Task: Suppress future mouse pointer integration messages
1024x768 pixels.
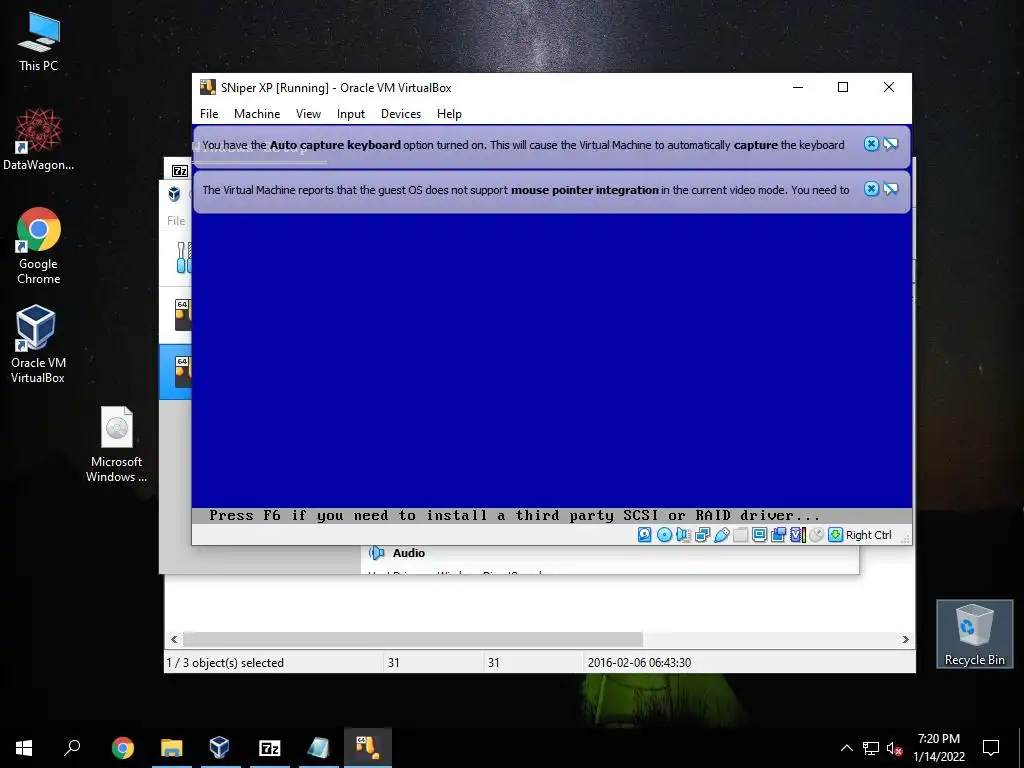Action: pyautogui.click(x=891, y=189)
